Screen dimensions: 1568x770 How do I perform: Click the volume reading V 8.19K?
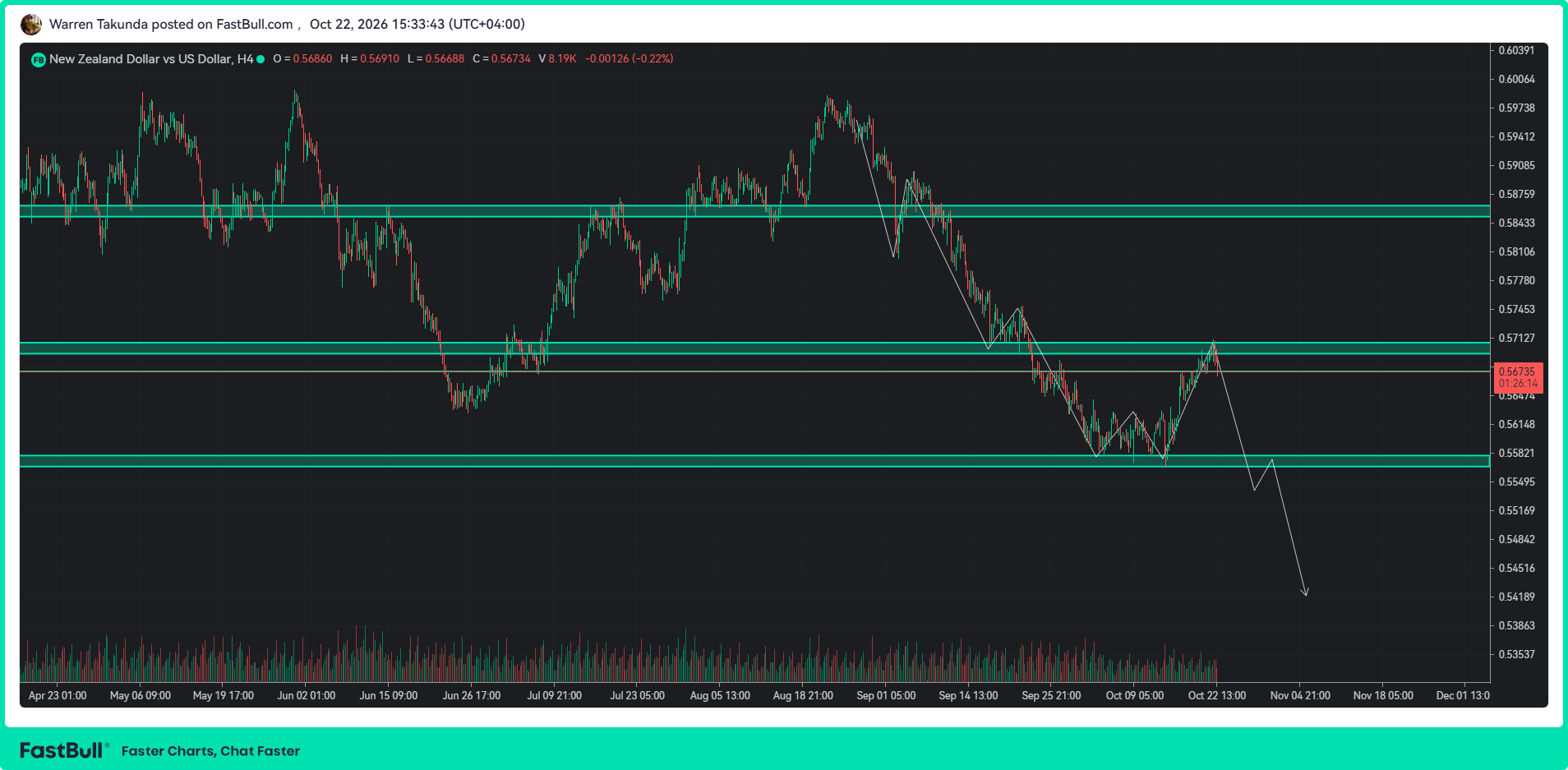(x=557, y=59)
